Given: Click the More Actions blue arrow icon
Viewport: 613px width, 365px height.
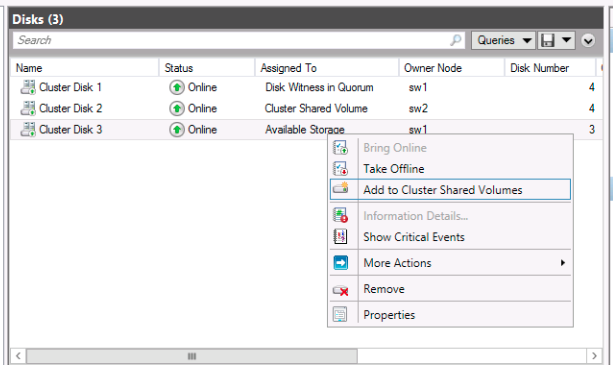Looking at the screenshot, I should [x=341, y=263].
